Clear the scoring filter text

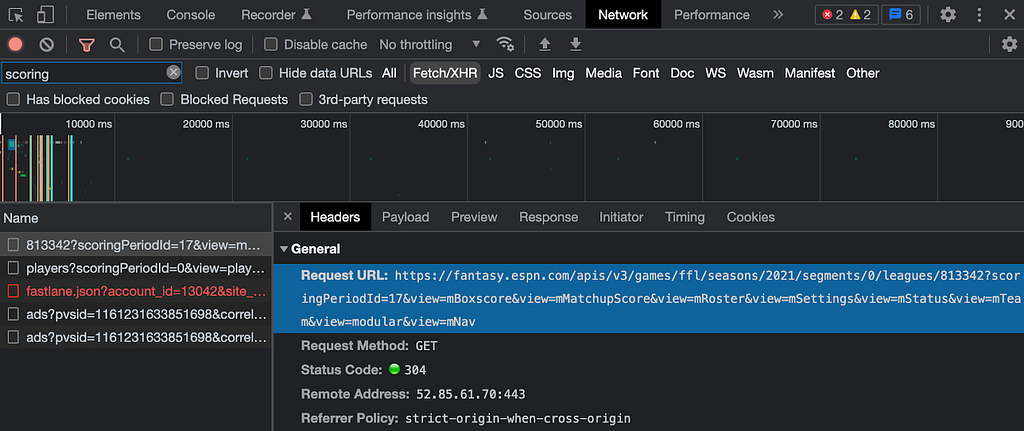pos(173,72)
